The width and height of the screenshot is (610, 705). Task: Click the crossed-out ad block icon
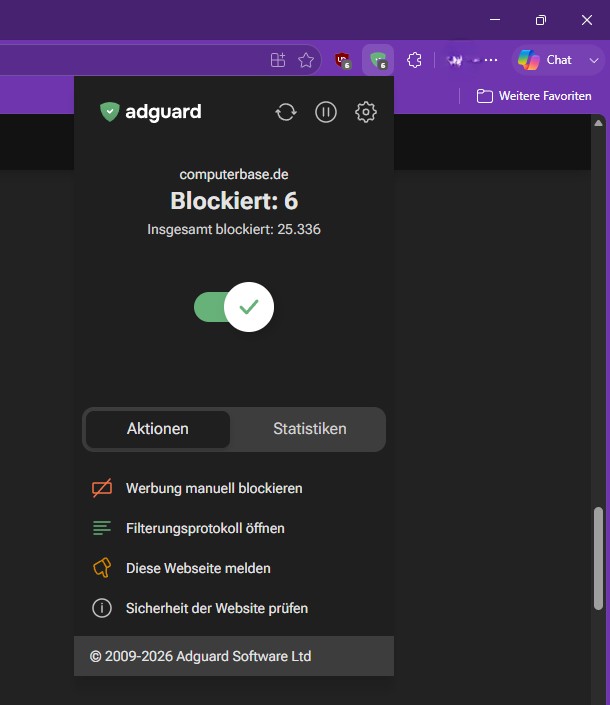tap(102, 488)
